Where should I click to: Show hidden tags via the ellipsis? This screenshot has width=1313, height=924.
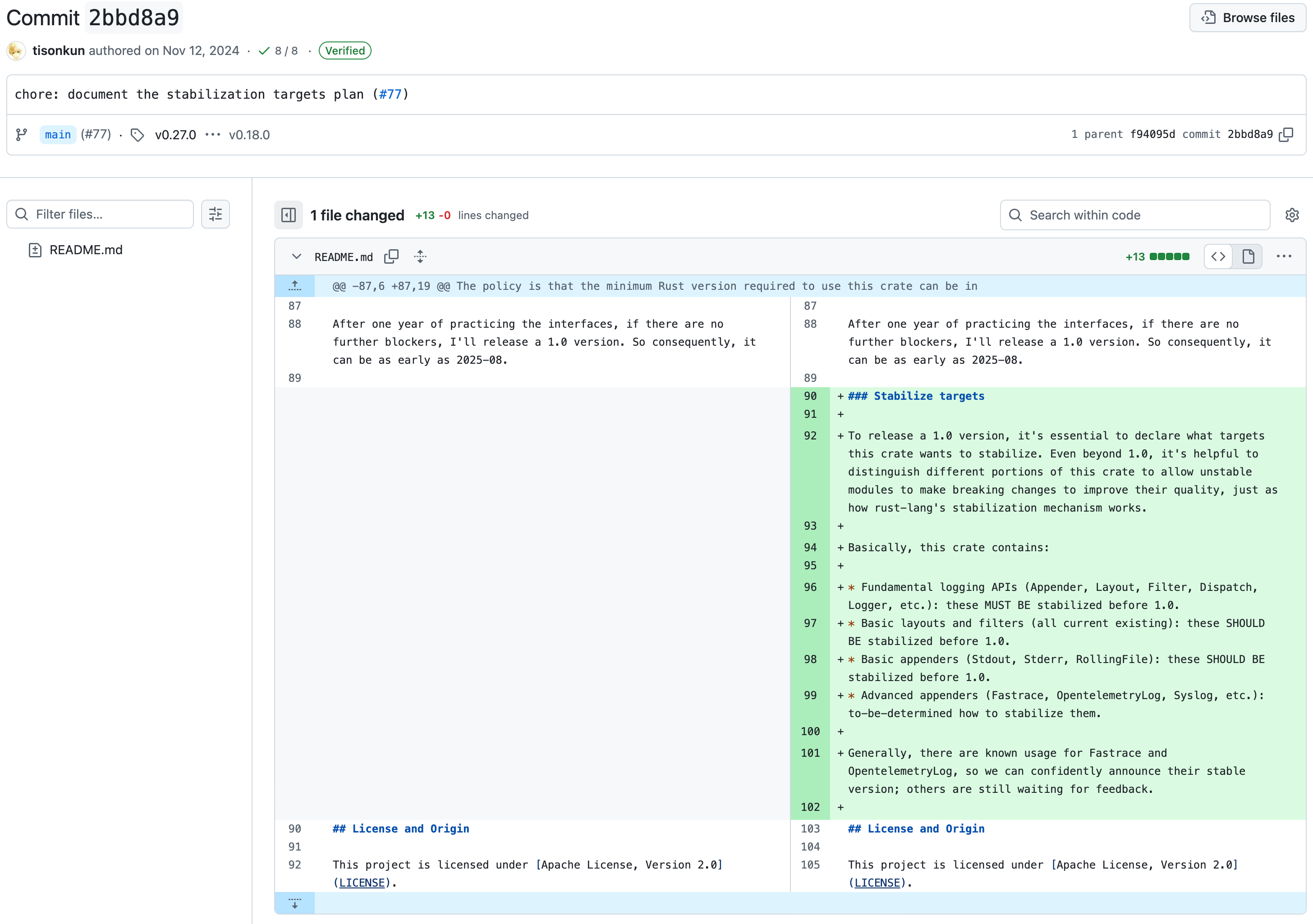[213, 135]
